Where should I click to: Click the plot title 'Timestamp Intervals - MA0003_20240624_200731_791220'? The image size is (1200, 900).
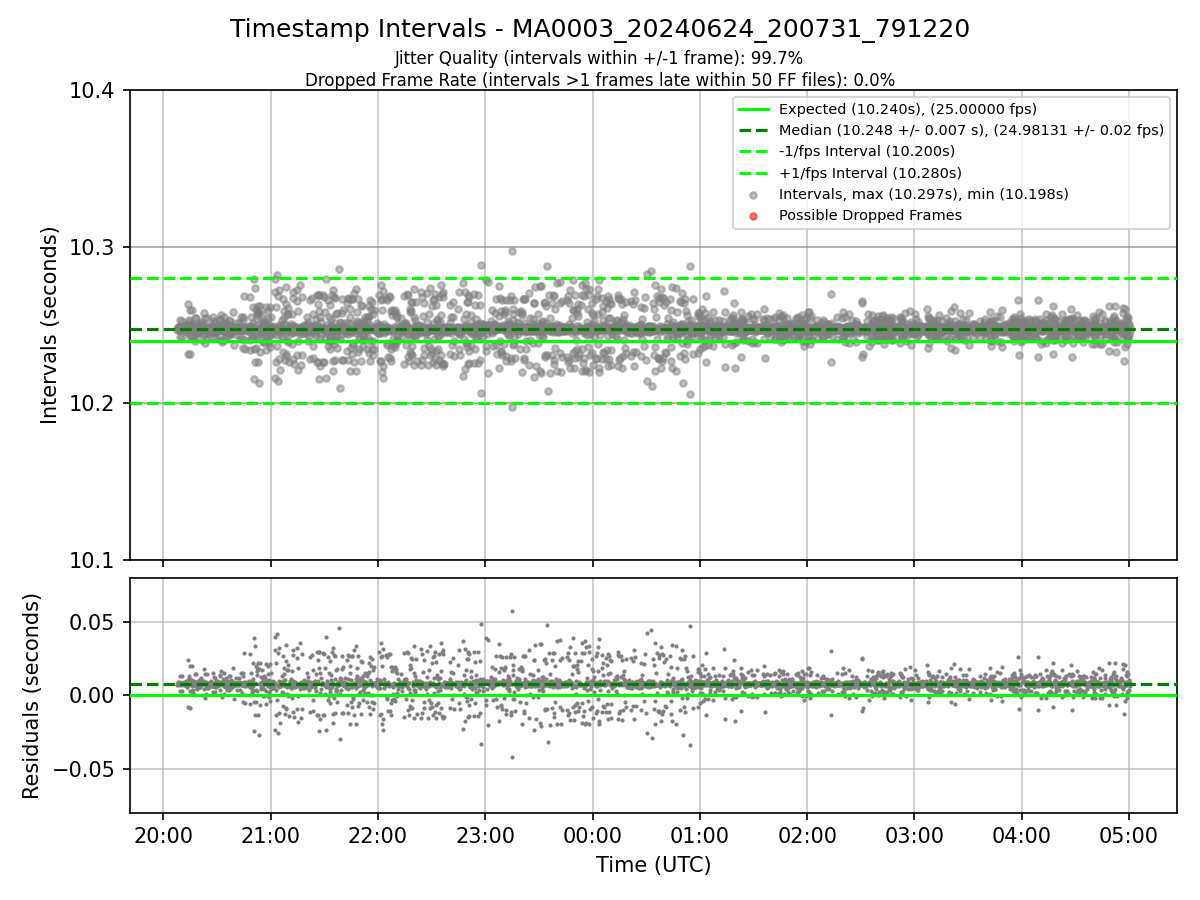pos(600,29)
